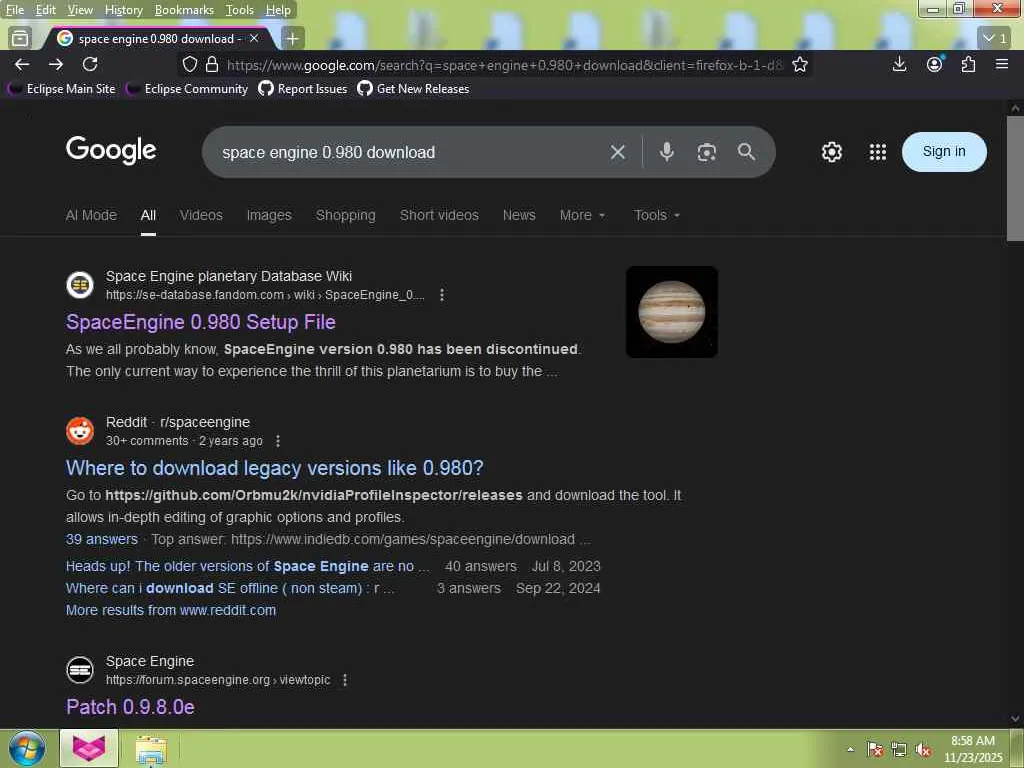The height and width of the screenshot is (768, 1024).
Task: Open the Windows Start menu
Action: coord(27,748)
